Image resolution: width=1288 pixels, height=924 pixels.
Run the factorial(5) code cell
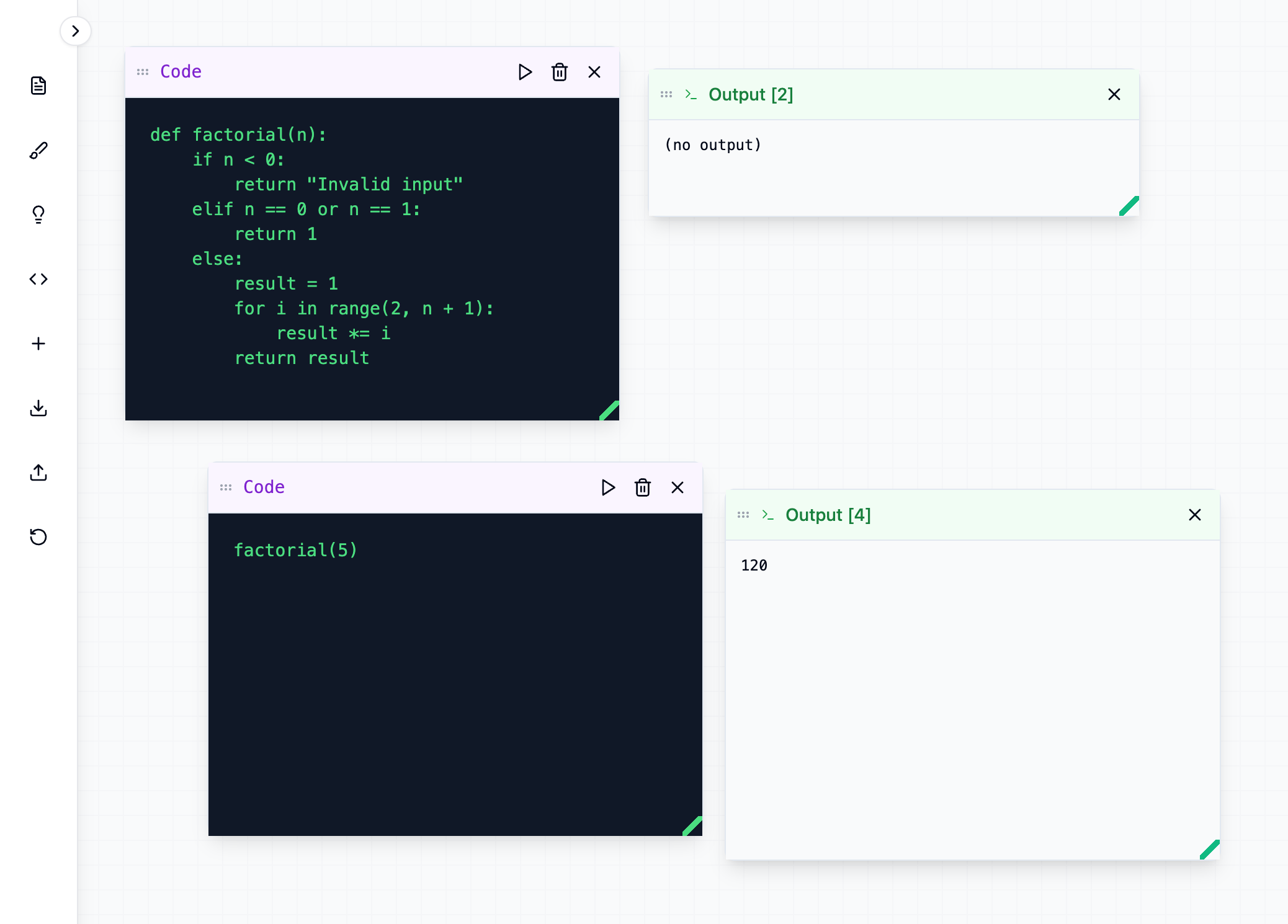(608, 487)
